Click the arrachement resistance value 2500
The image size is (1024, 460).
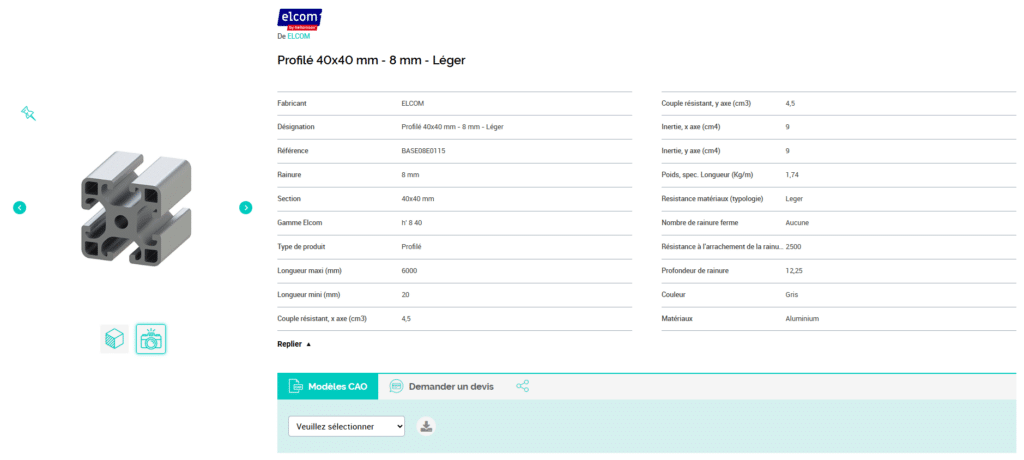pyautogui.click(x=793, y=246)
